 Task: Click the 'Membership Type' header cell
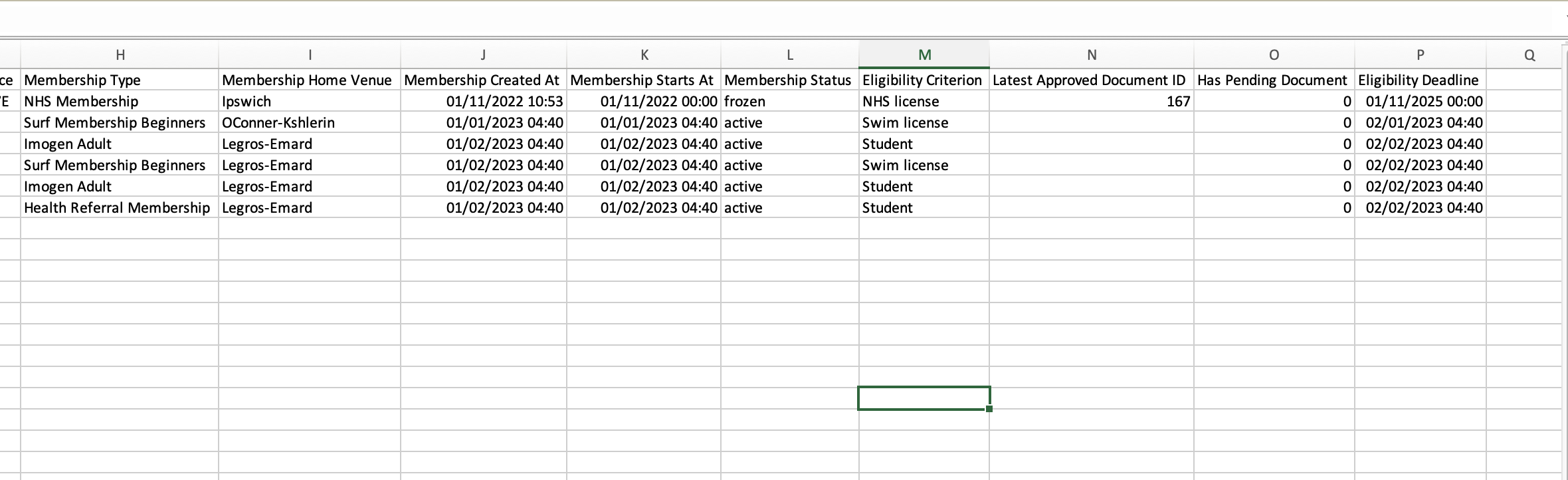click(120, 80)
